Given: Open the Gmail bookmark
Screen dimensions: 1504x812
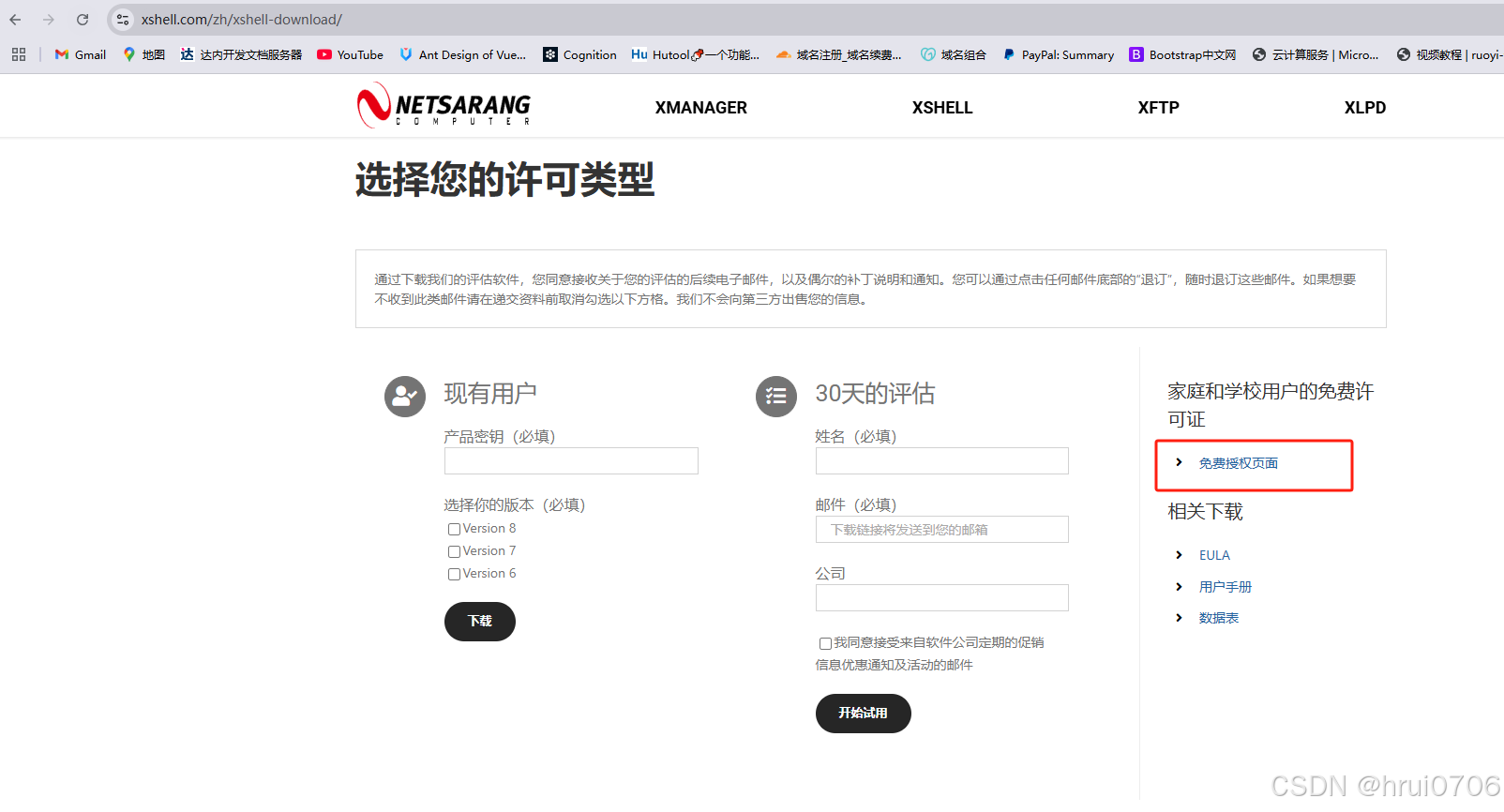Looking at the screenshot, I should point(81,54).
